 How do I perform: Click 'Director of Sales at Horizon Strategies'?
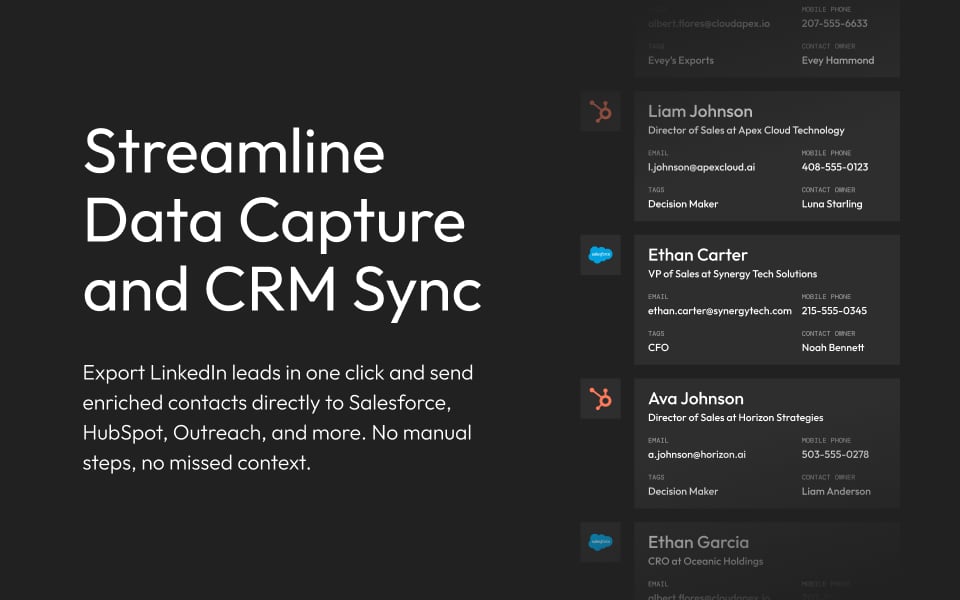tap(735, 418)
